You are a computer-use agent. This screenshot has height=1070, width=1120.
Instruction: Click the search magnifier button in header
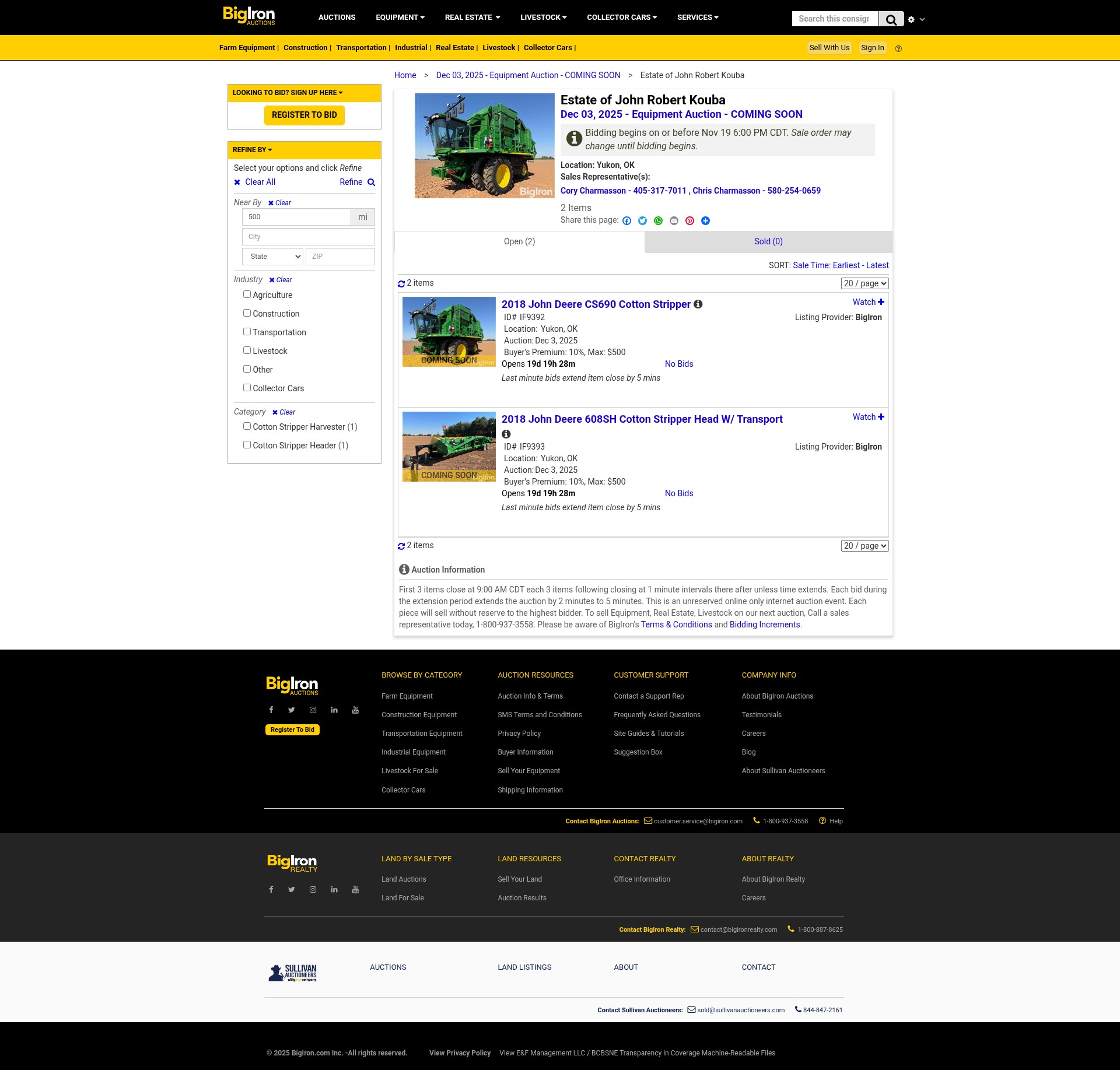click(891, 19)
